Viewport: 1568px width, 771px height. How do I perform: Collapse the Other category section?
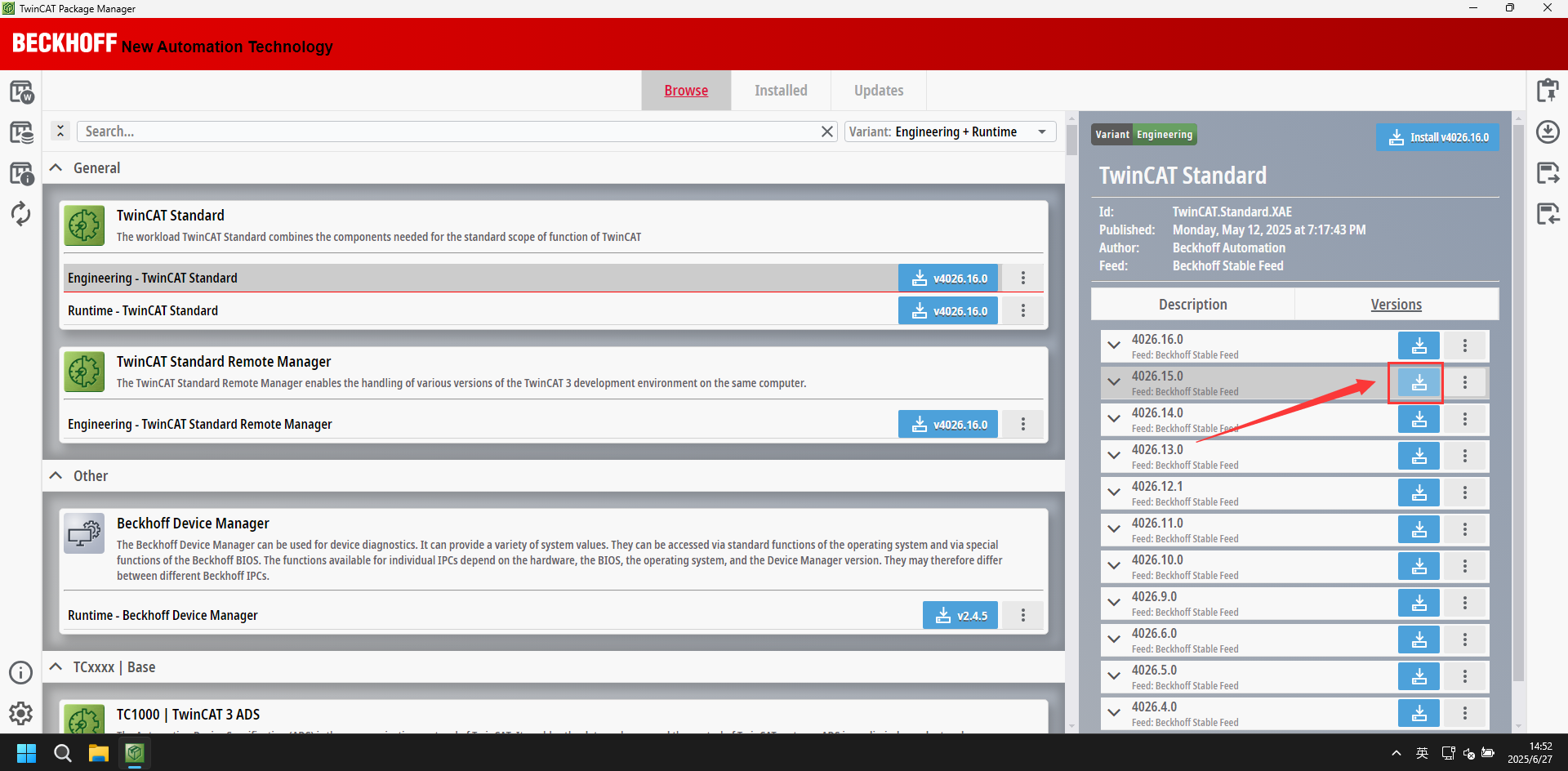pyautogui.click(x=56, y=476)
